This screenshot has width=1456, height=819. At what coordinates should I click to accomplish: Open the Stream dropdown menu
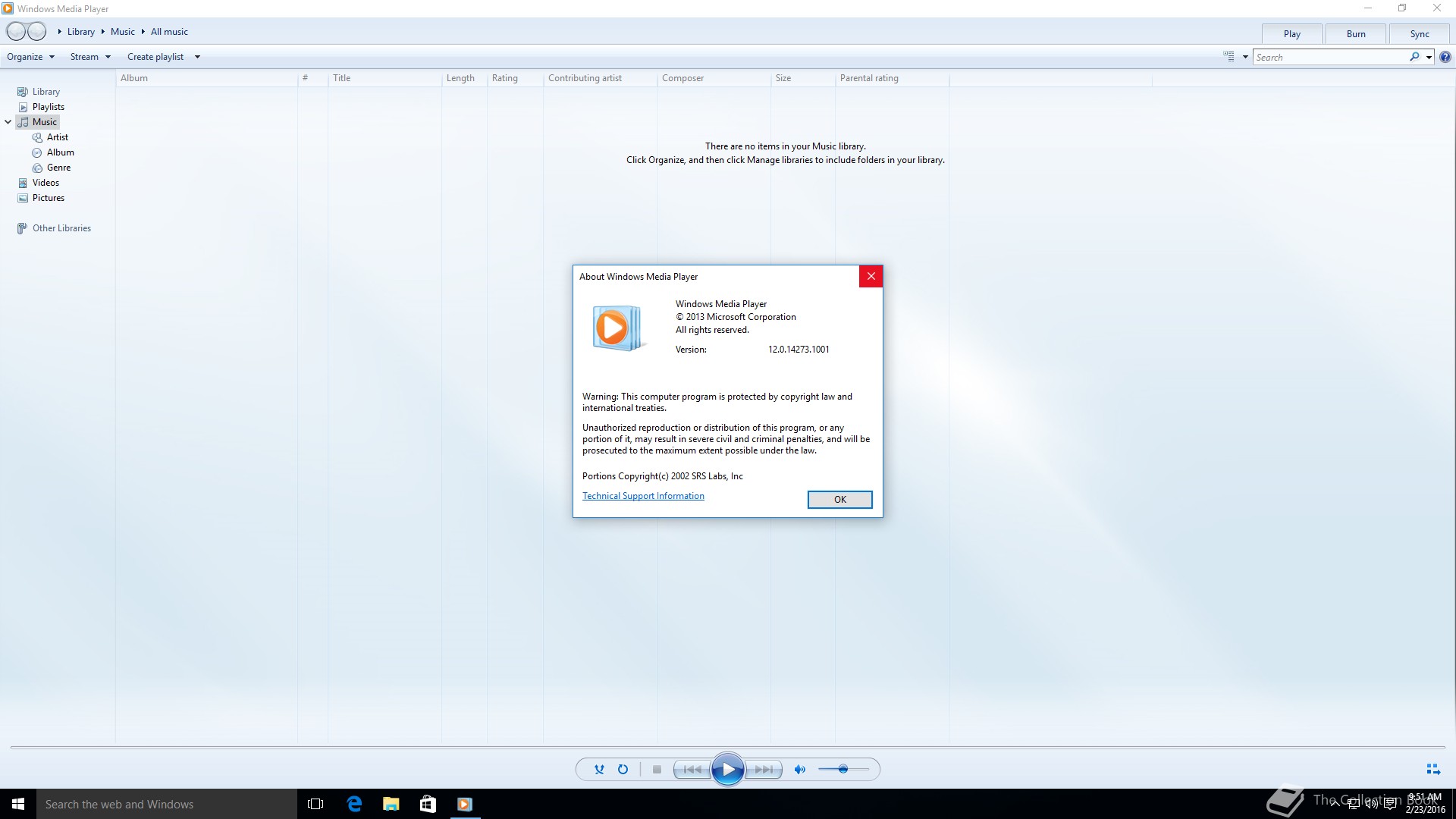[90, 57]
